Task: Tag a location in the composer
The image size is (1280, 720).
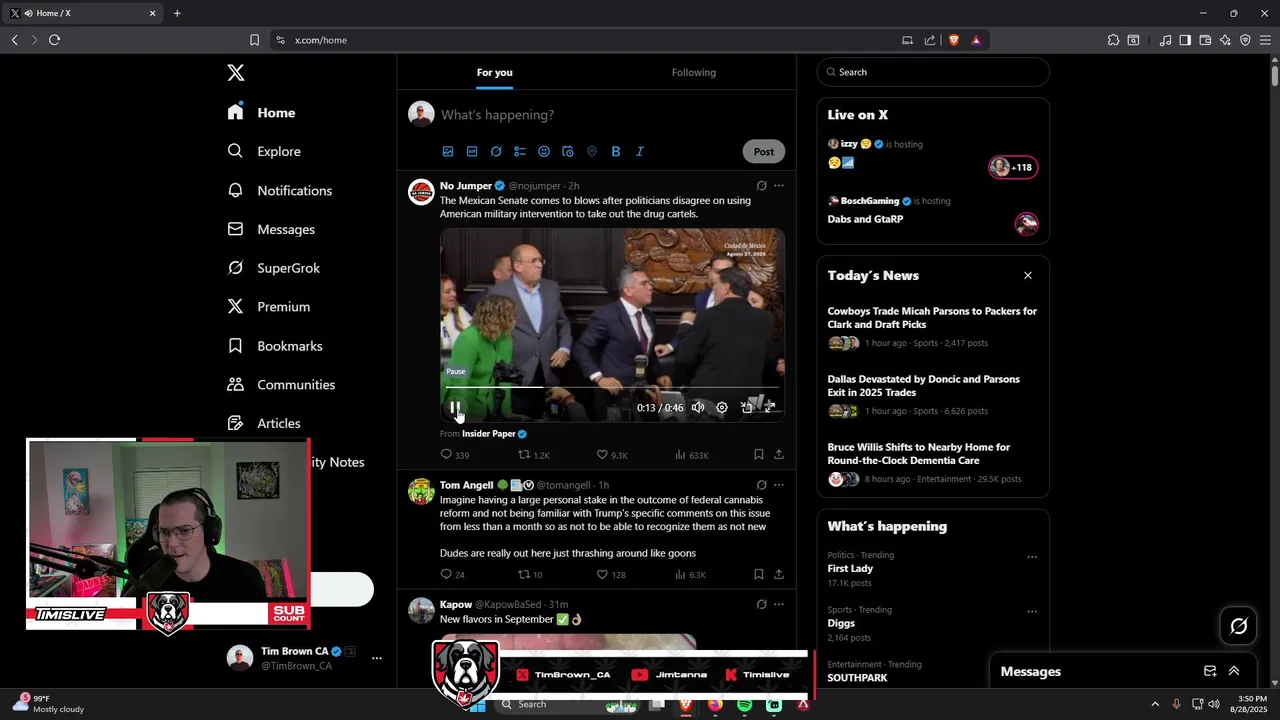Action: point(592,151)
